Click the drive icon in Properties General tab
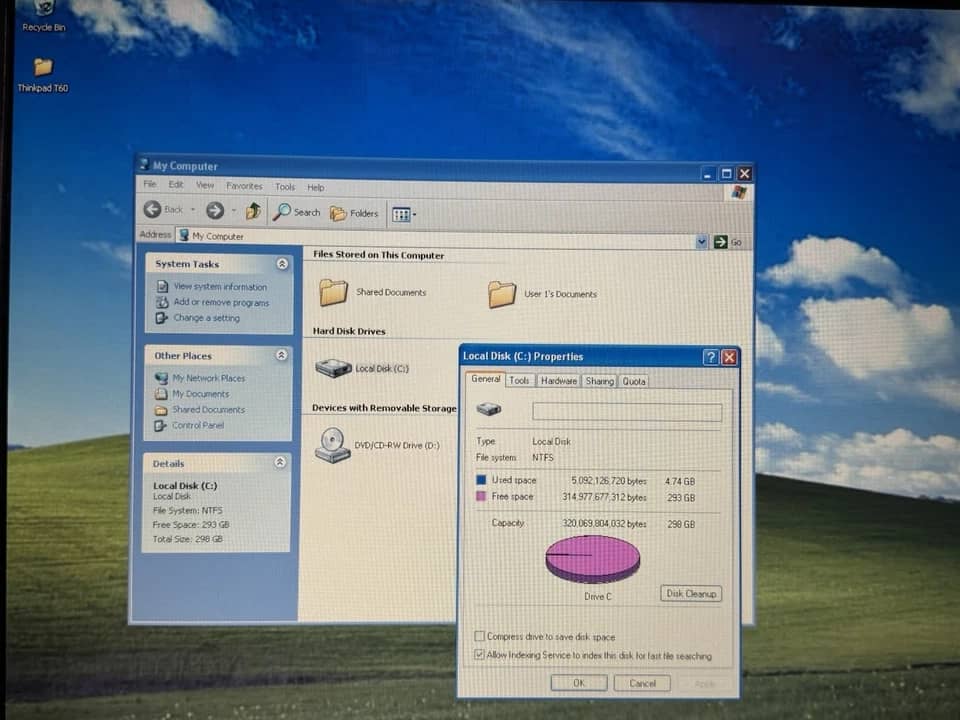 point(489,409)
